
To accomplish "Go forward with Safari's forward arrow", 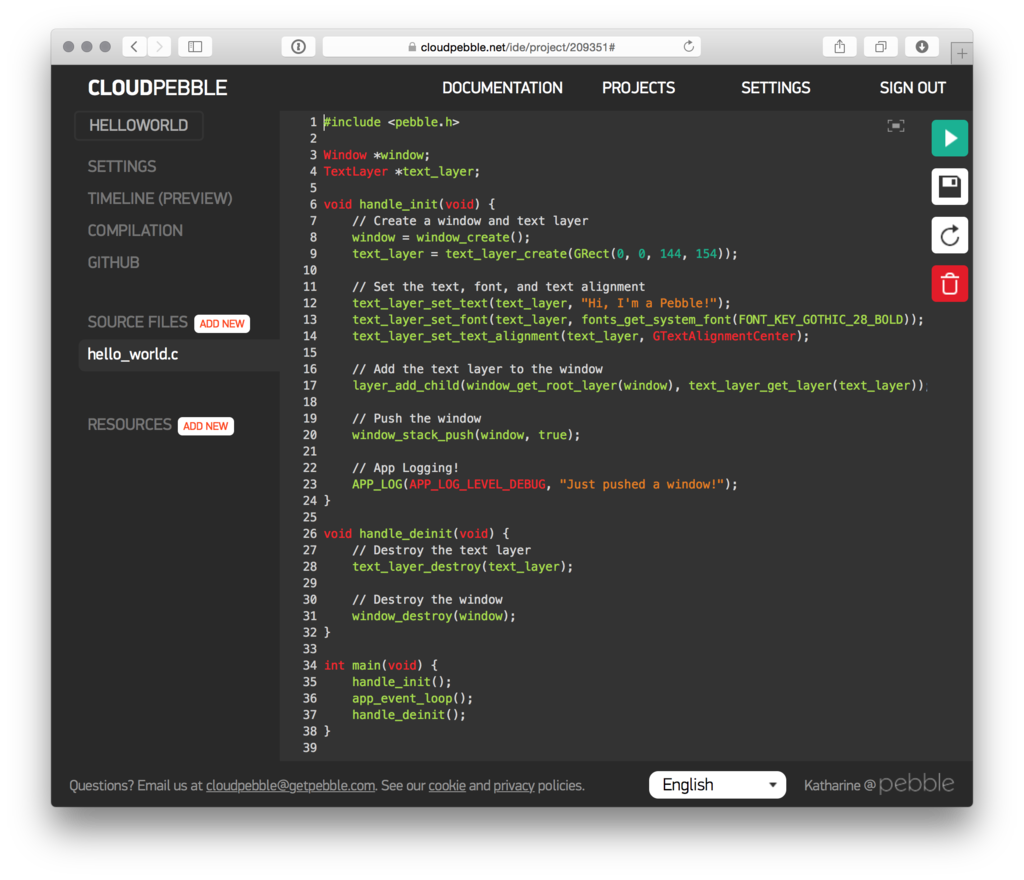I will tap(159, 46).
